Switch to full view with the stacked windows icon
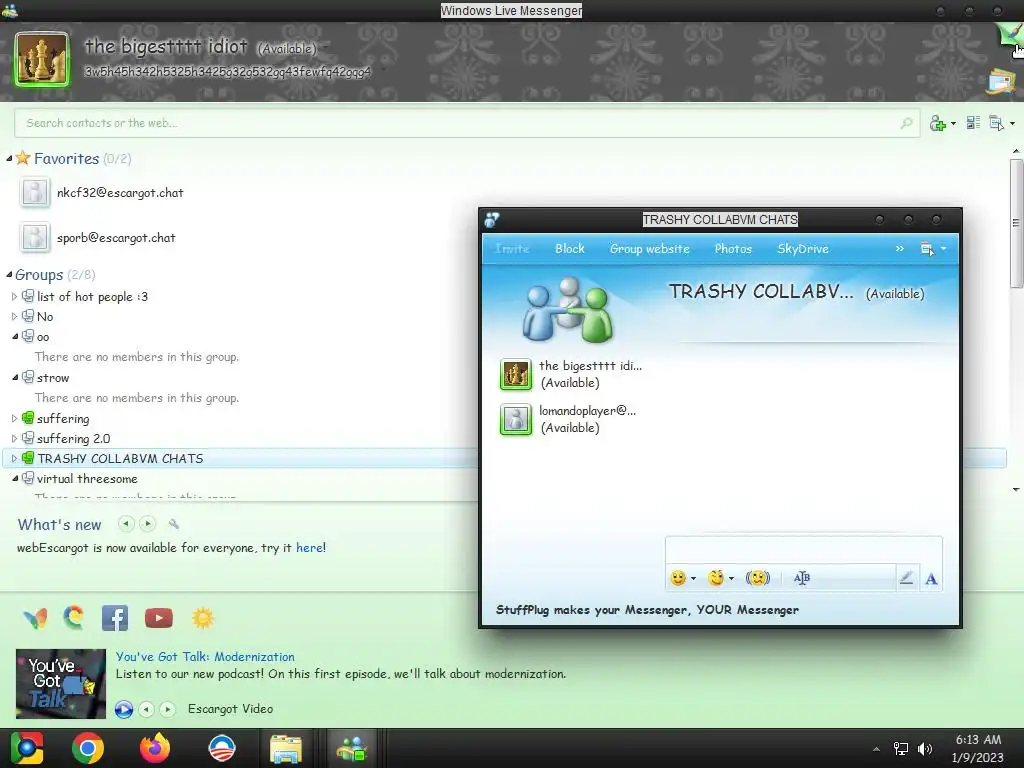1024x768 pixels. (x=1002, y=82)
